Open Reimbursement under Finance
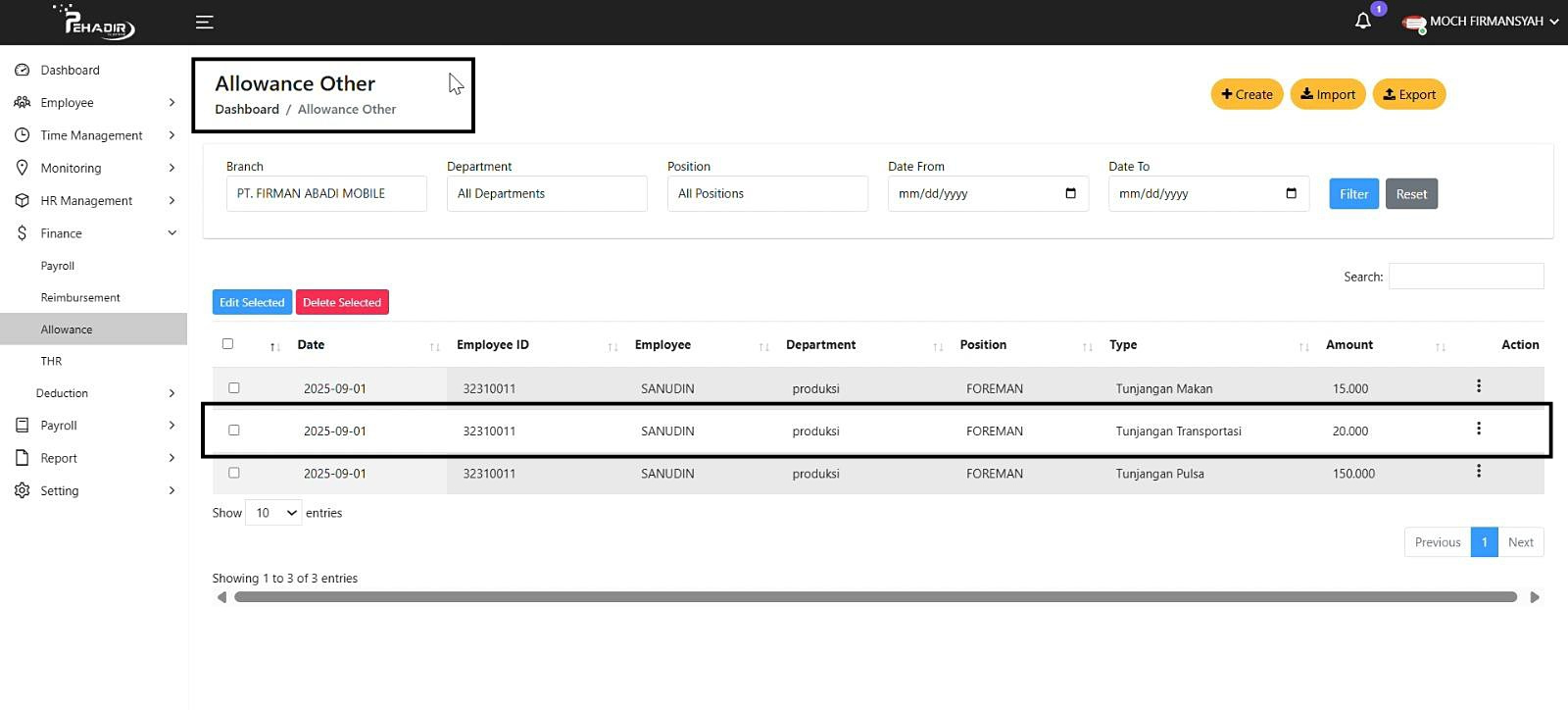The image size is (1568, 710). 80,297
